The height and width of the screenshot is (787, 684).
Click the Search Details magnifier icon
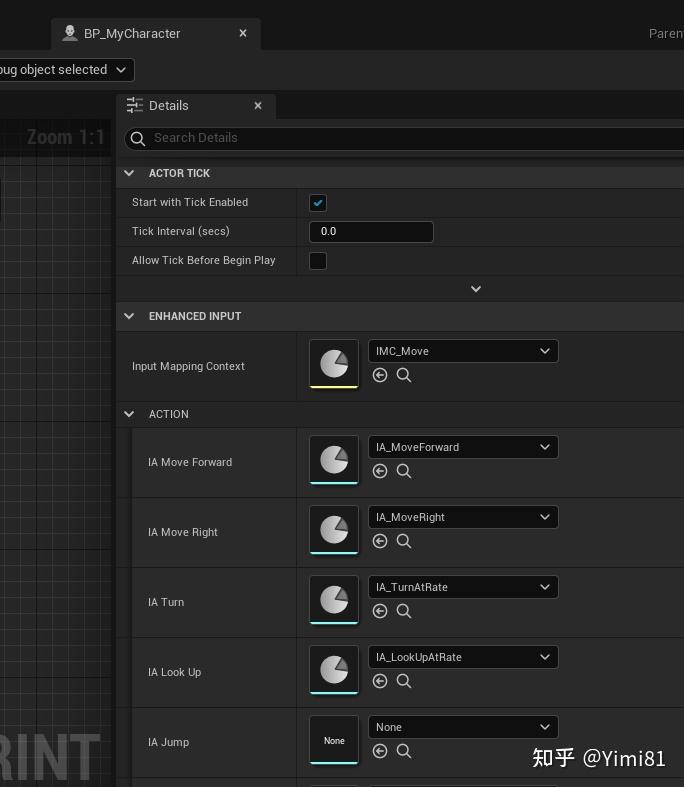138,138
